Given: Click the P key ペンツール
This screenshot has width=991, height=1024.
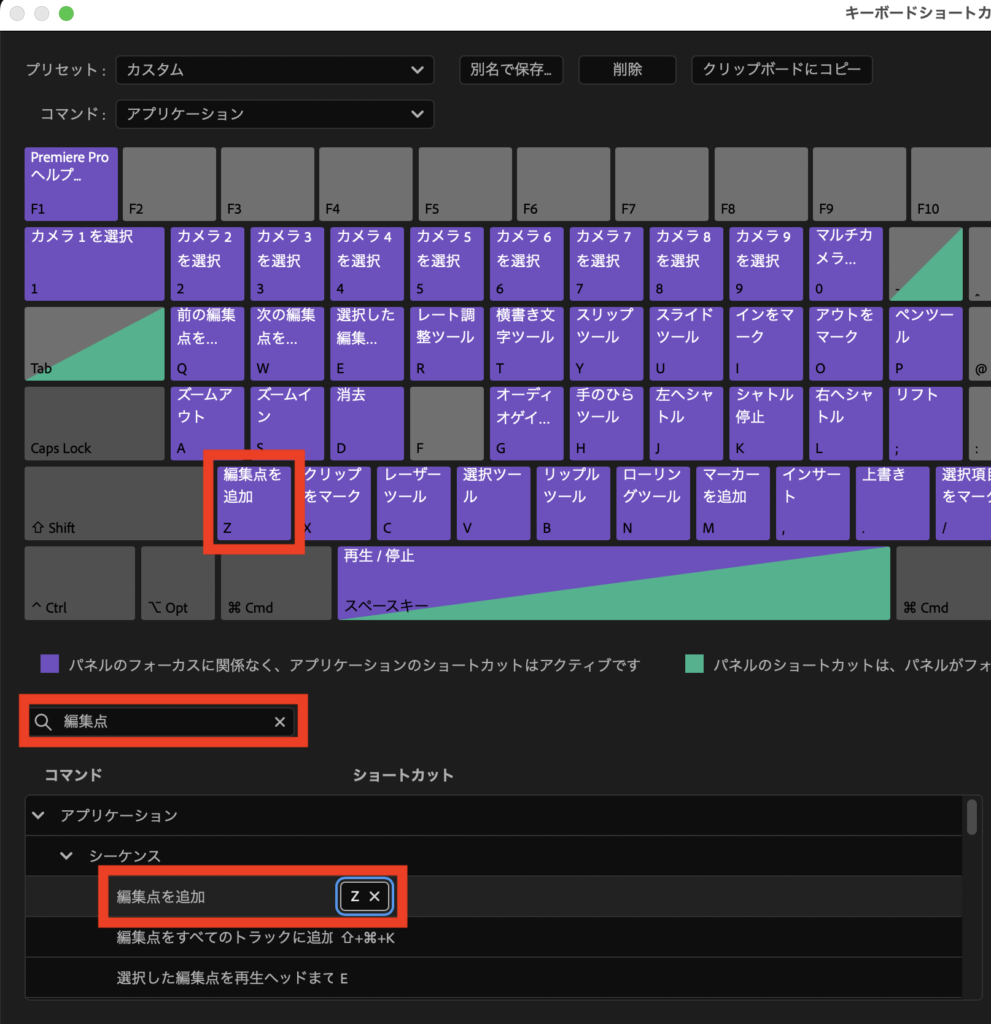Looking at the screenshot, I should [926, 344].
